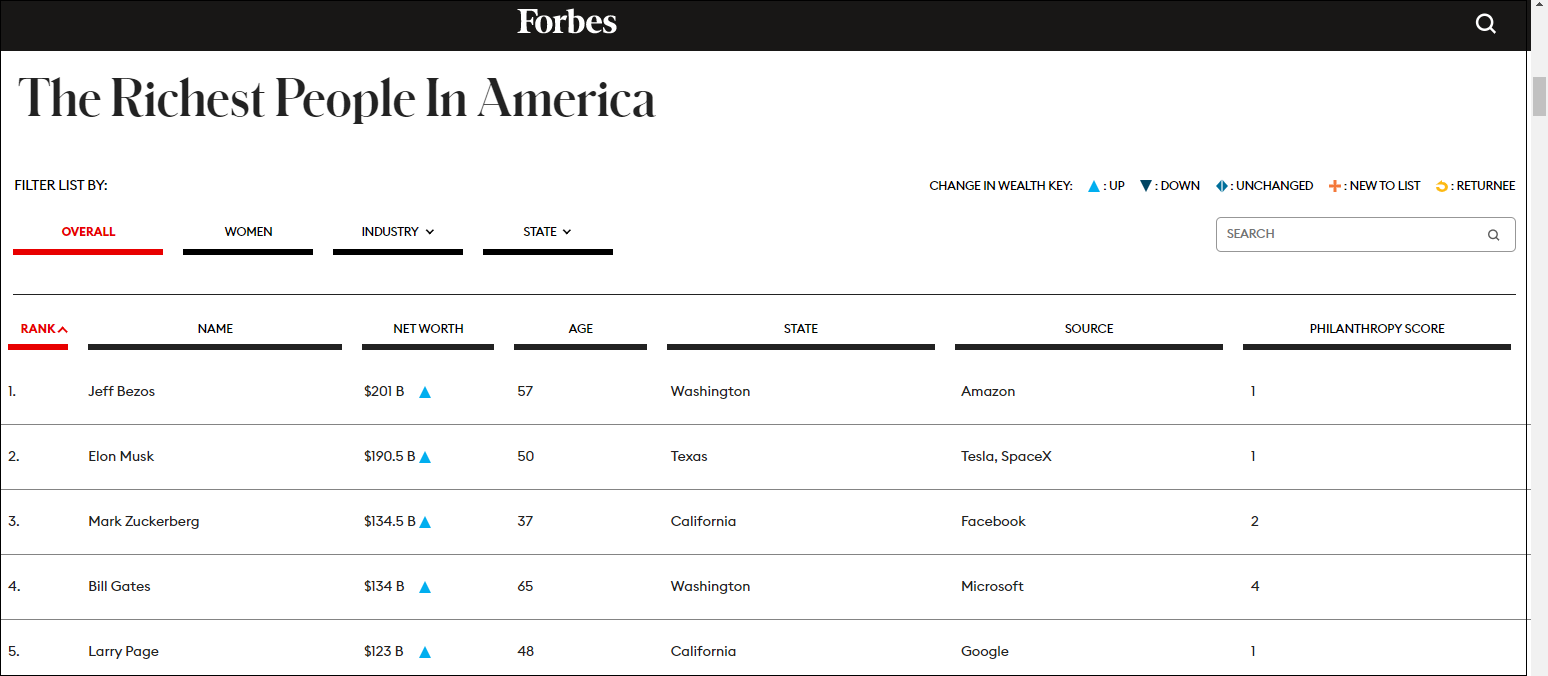1548x676 pixels.
Task: Click the up arrow next to $134.5 B
Action: [x=425, y=522]
